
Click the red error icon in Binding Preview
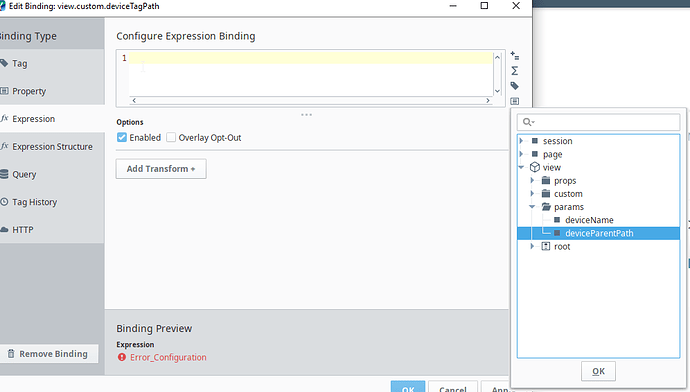(122, 357)
